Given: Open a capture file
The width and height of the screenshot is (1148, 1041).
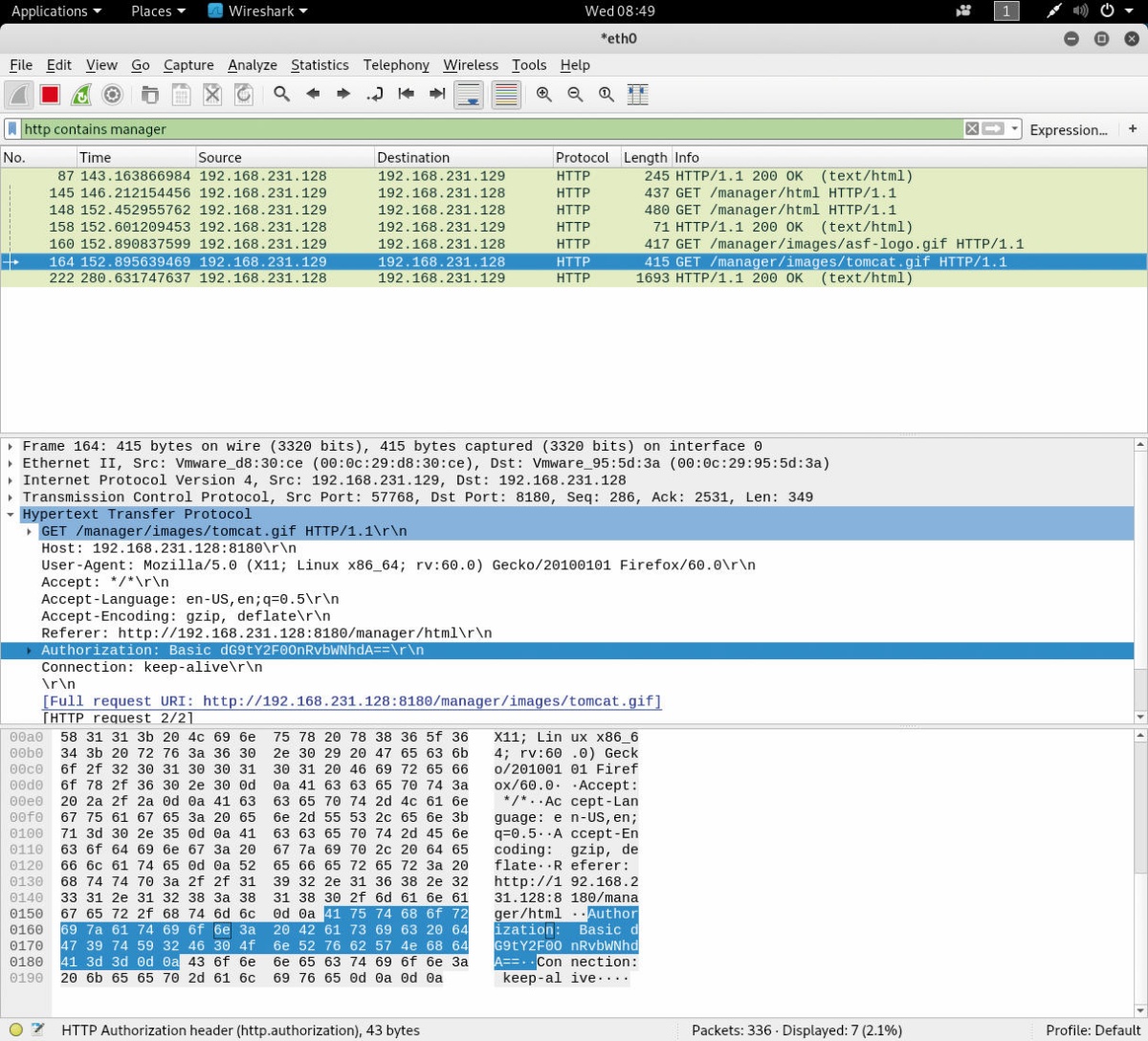Looking at the screenshot, I should click(150, 94).
